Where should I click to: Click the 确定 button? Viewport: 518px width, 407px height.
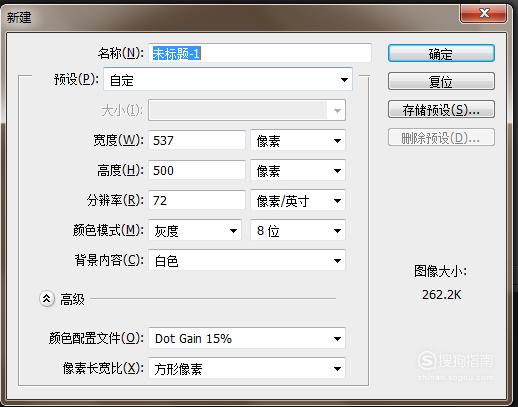(441, 53)
